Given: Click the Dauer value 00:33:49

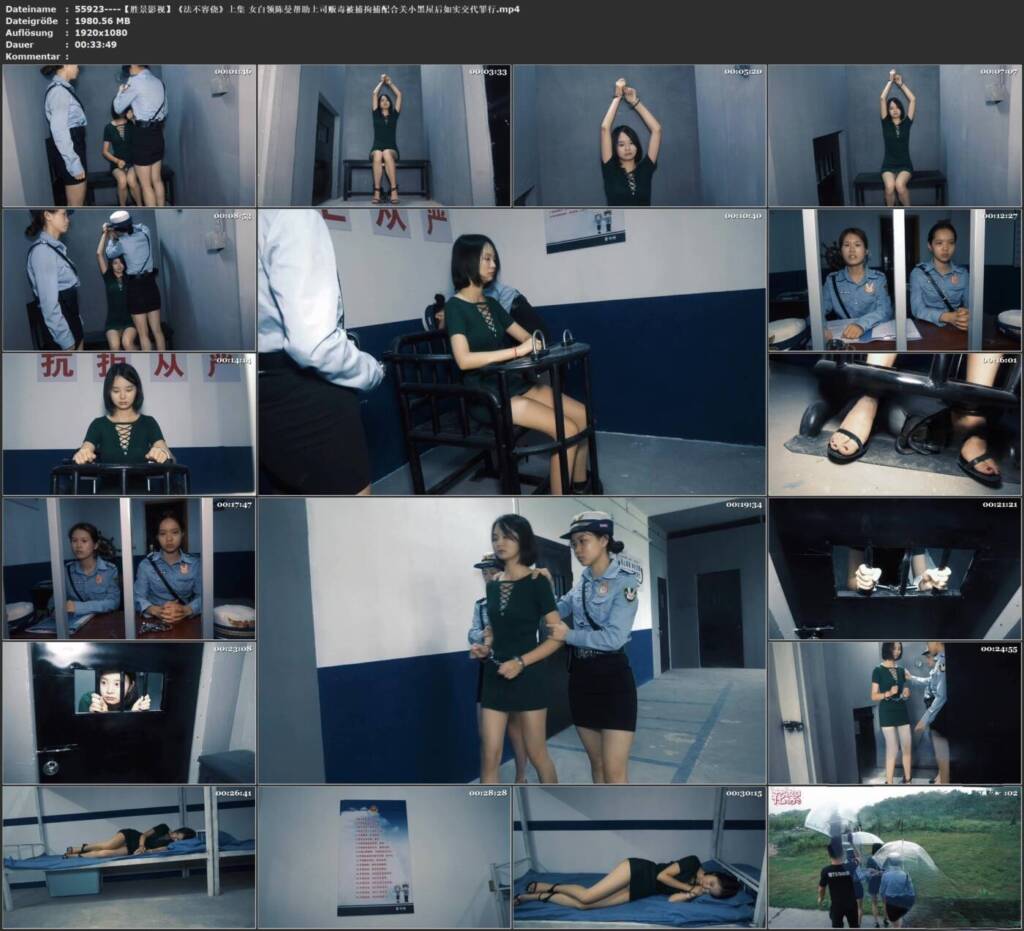Looking at the screenshot, I should pos(95,44).
